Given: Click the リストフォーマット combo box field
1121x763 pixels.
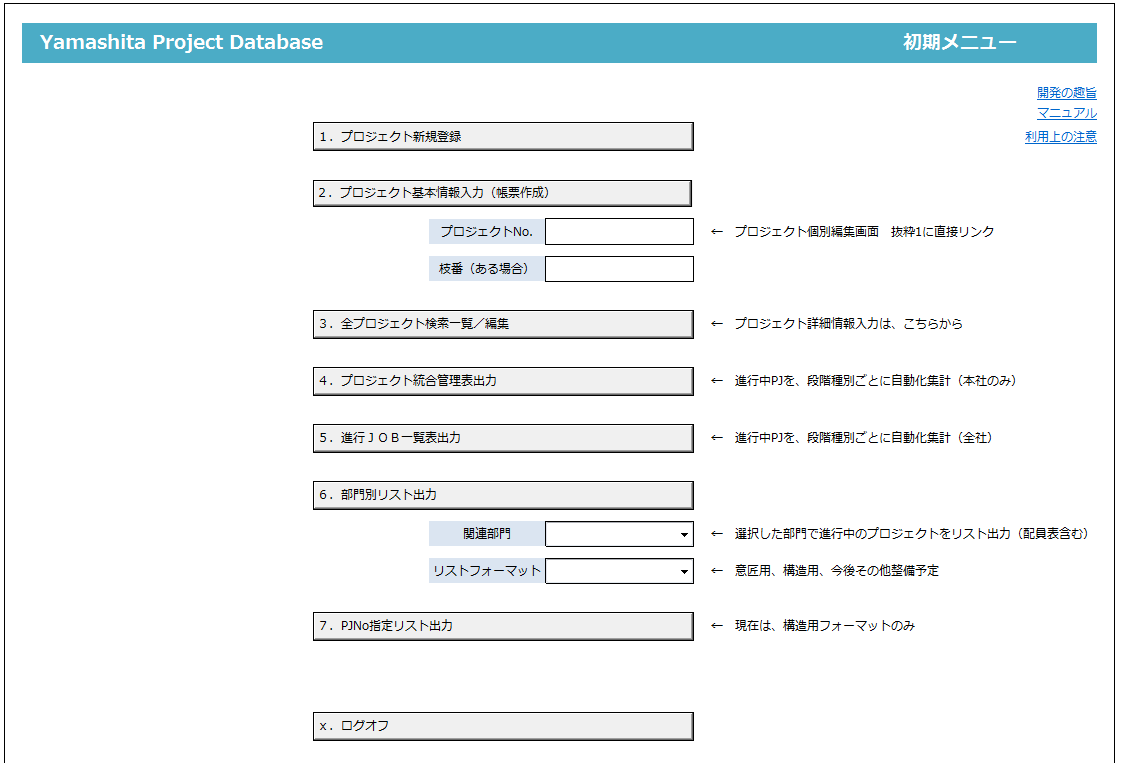Looking at the screenshot, I should click(x=619, y=571).
